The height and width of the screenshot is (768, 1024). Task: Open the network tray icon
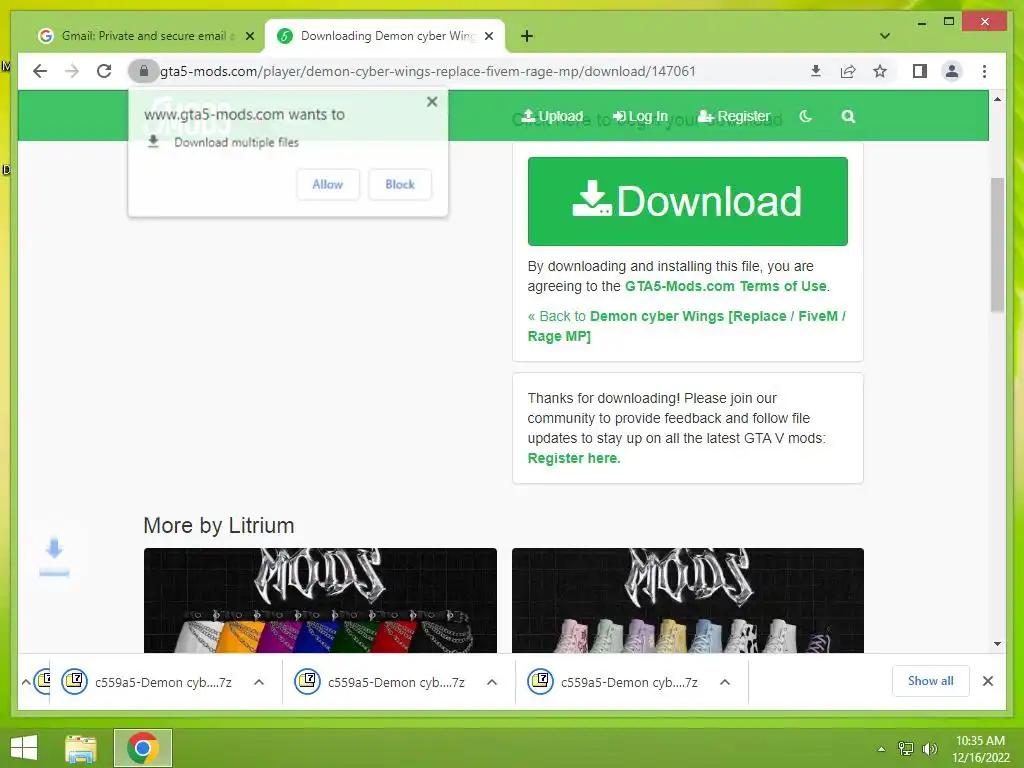(906, 748)
